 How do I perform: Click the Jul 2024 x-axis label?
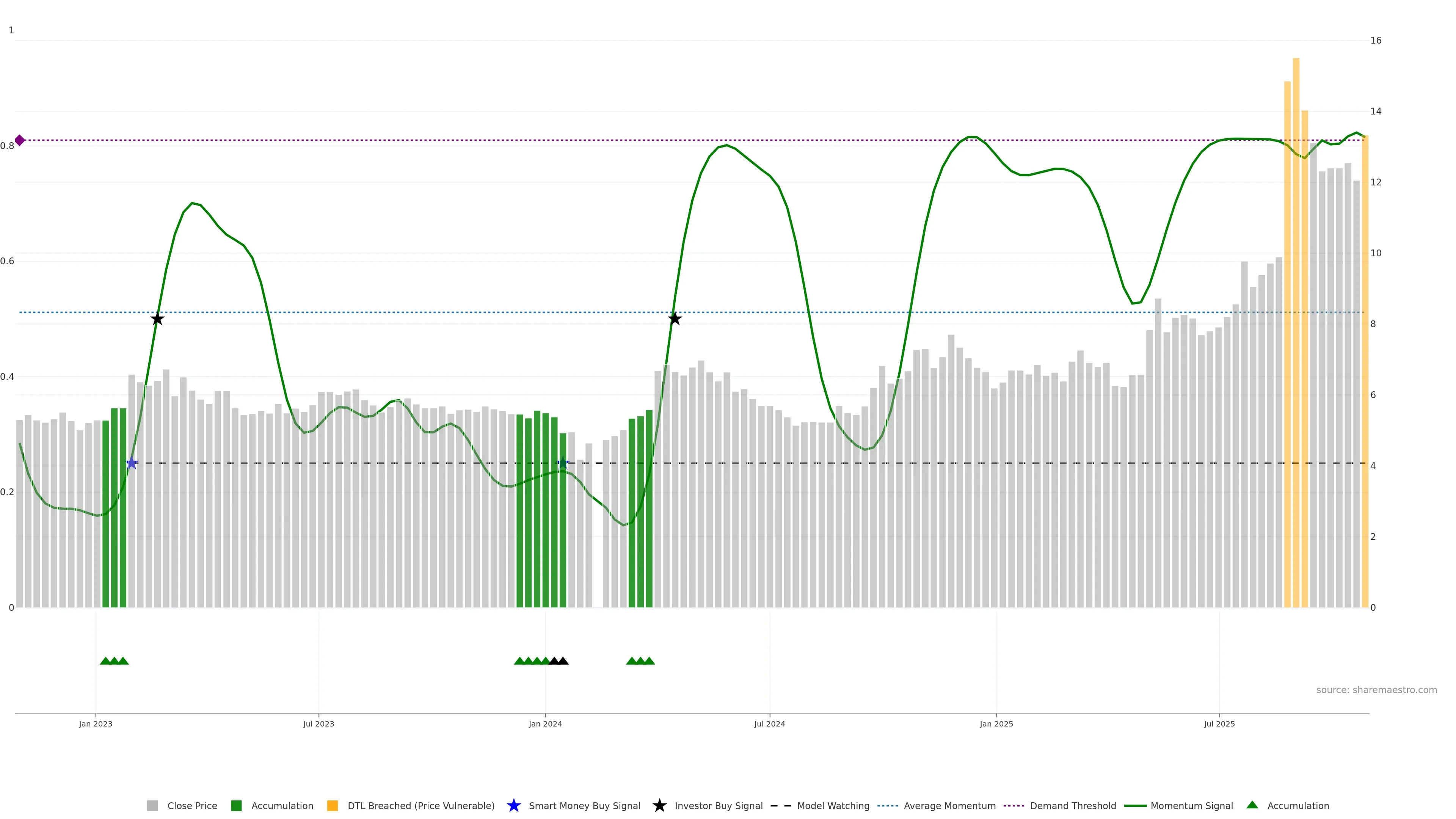[x=769, y=723]
